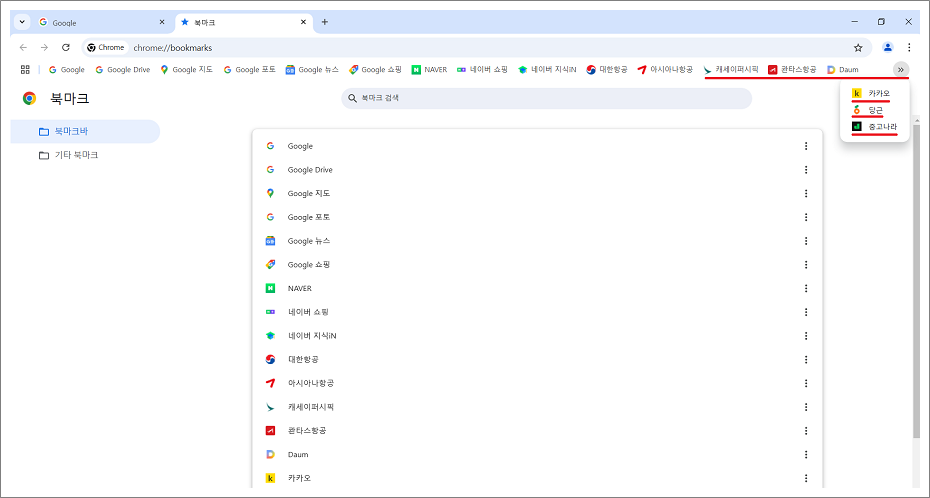This screenshot has height=498, width=930.
Task: Select 네이버 쇼핑 row in bookmark list
Action: 537,312
